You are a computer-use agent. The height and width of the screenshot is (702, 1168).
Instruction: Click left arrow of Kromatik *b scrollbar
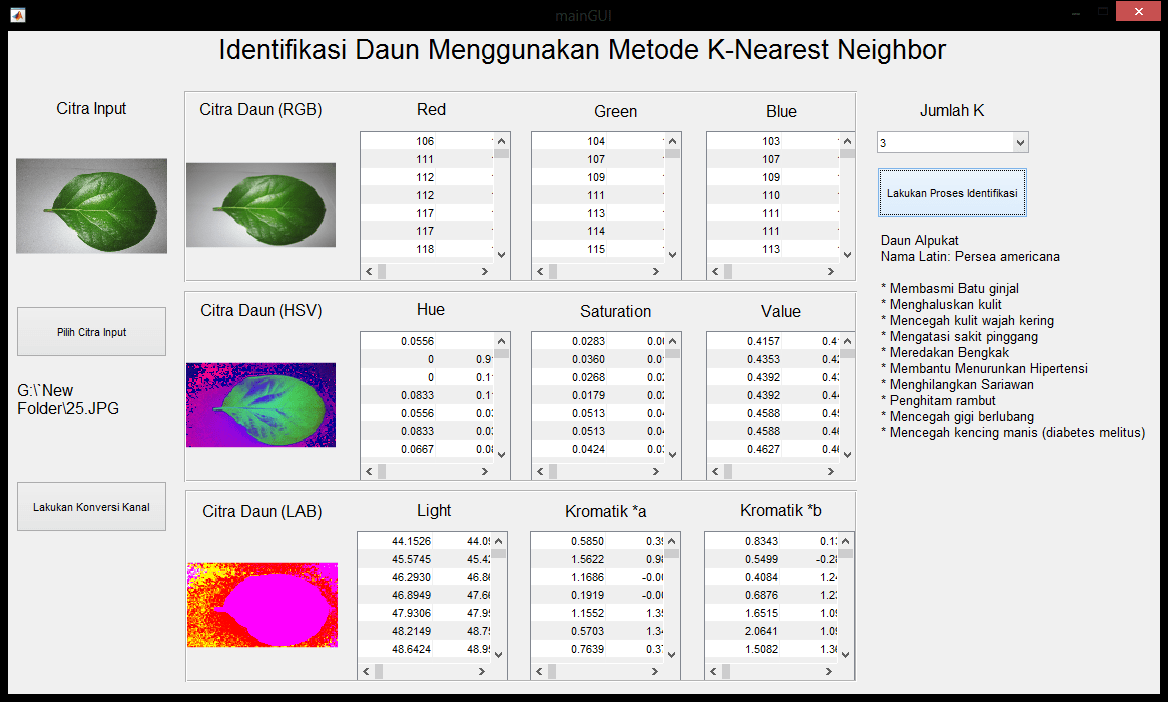(715, 671)
